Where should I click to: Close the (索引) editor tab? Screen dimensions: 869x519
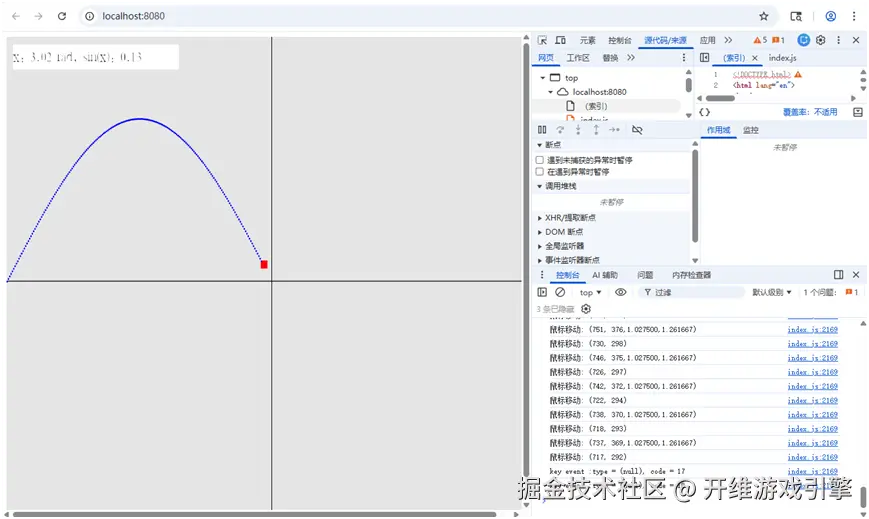click(754, 58)
